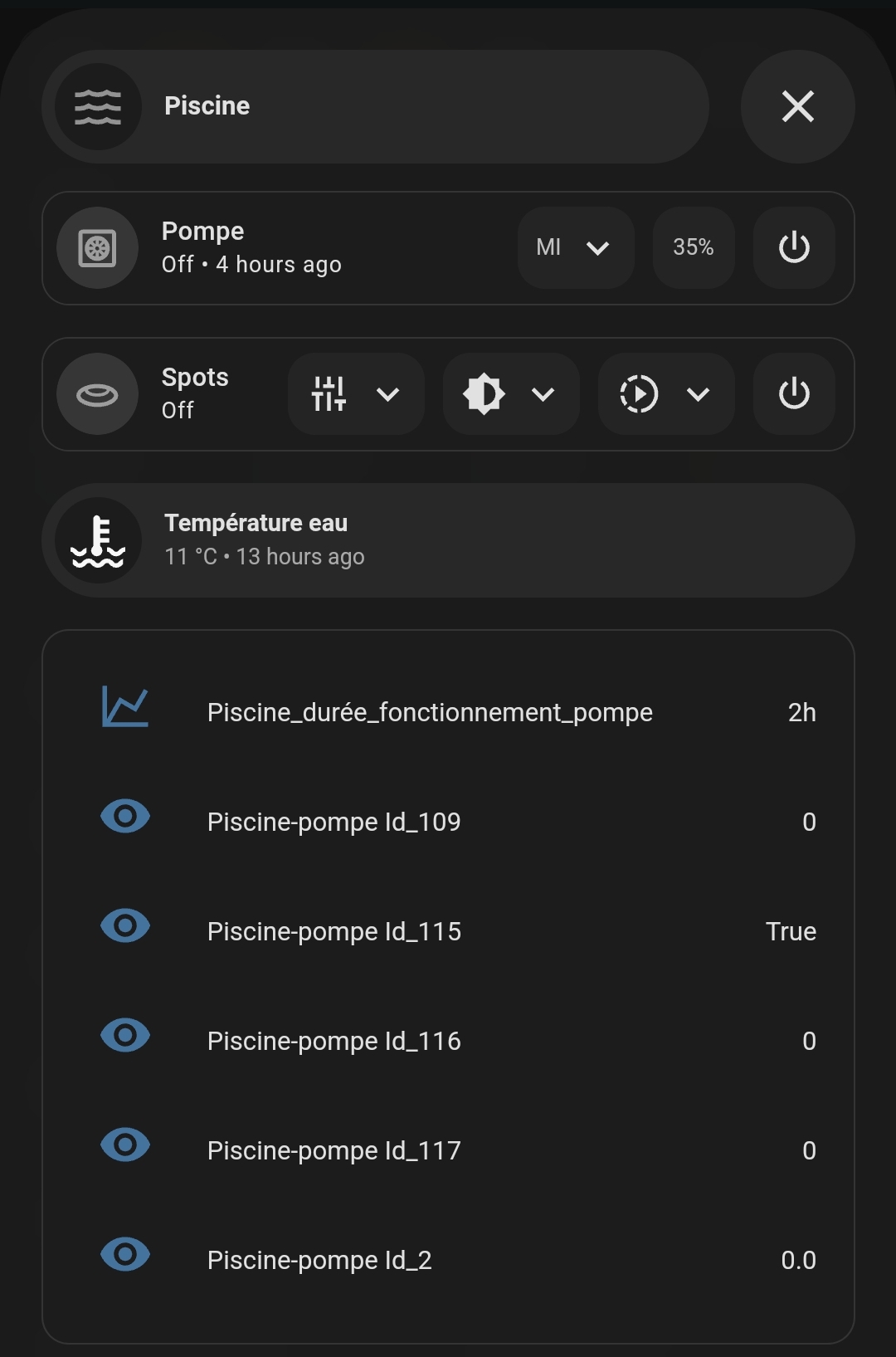This screenshot has height=1357, width=896.
Task: Click the eye icon beside Piscine-pompe Id_109
Action: 125,817
